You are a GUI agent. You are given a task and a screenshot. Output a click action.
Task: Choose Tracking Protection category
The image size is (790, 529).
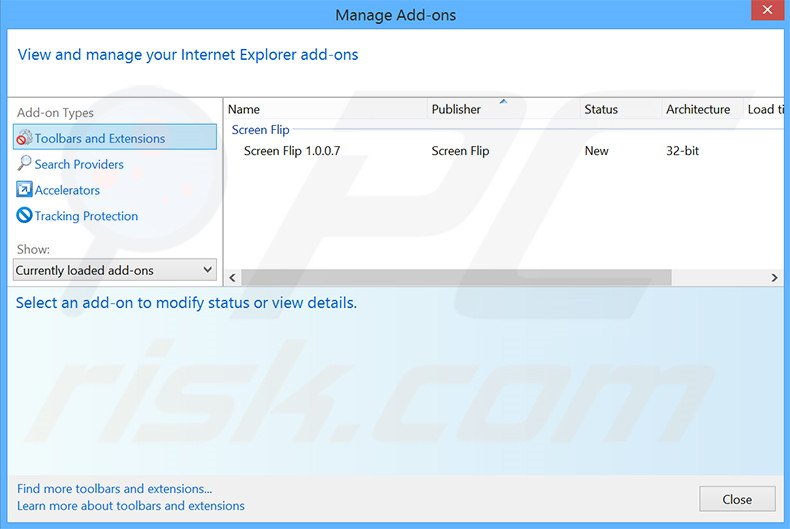(x=86, y=216)
